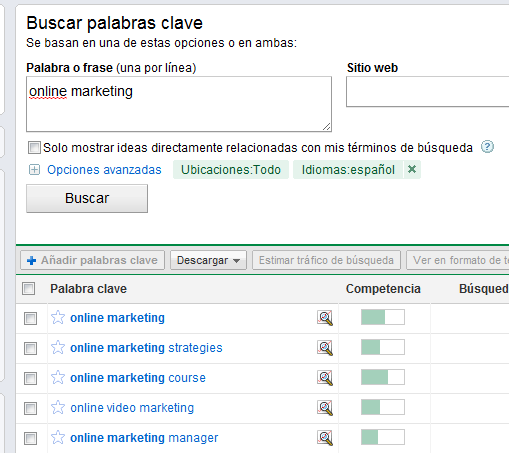Open search insights magnifier for 'online marketing'
Screen dimensions: 509x453
(x=325, y=318)
